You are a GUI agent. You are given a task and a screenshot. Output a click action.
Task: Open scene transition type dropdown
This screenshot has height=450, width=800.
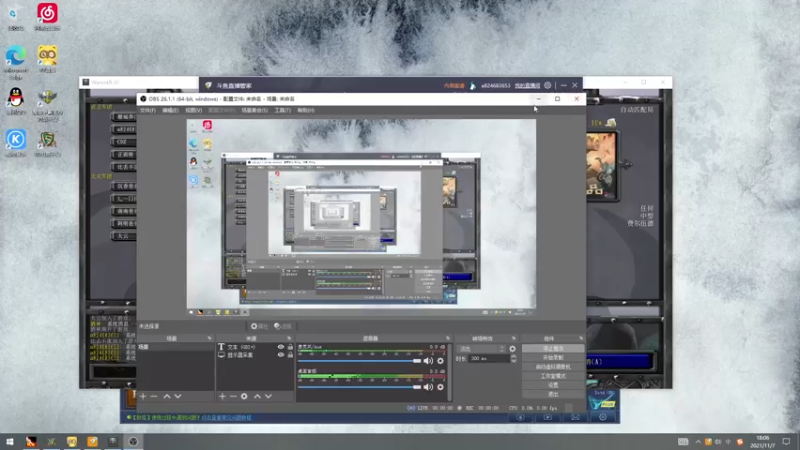482,349
